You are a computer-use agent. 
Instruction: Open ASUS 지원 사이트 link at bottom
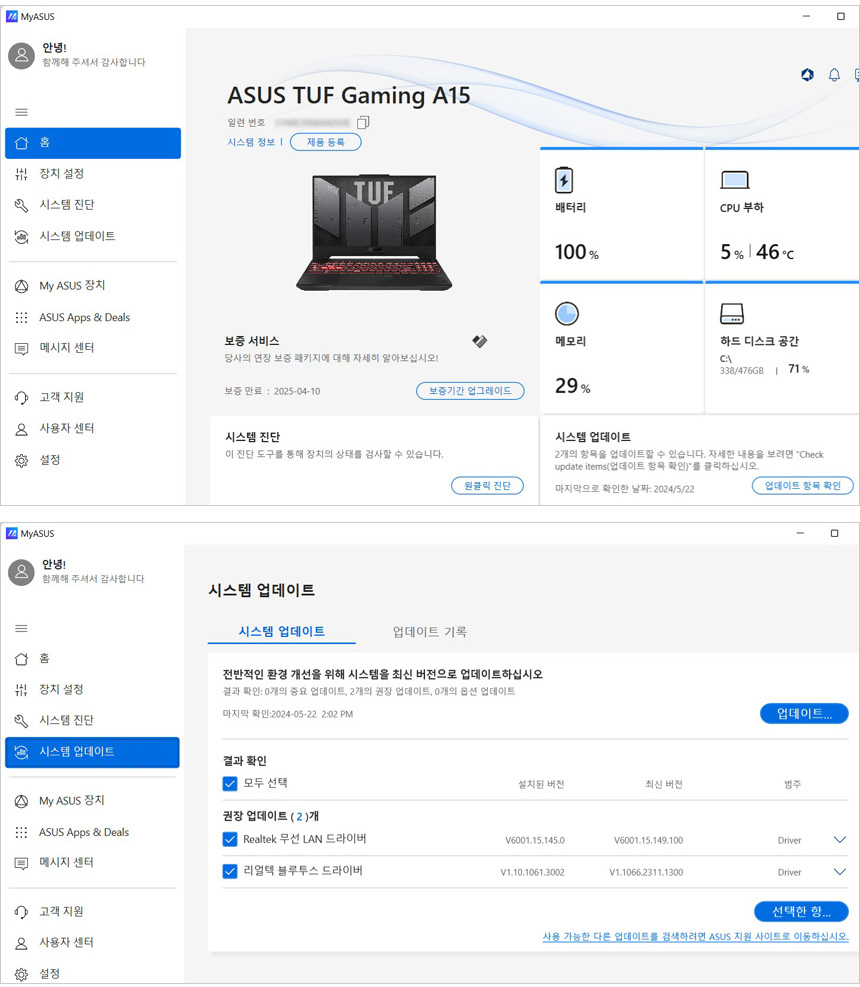[696, 937]
